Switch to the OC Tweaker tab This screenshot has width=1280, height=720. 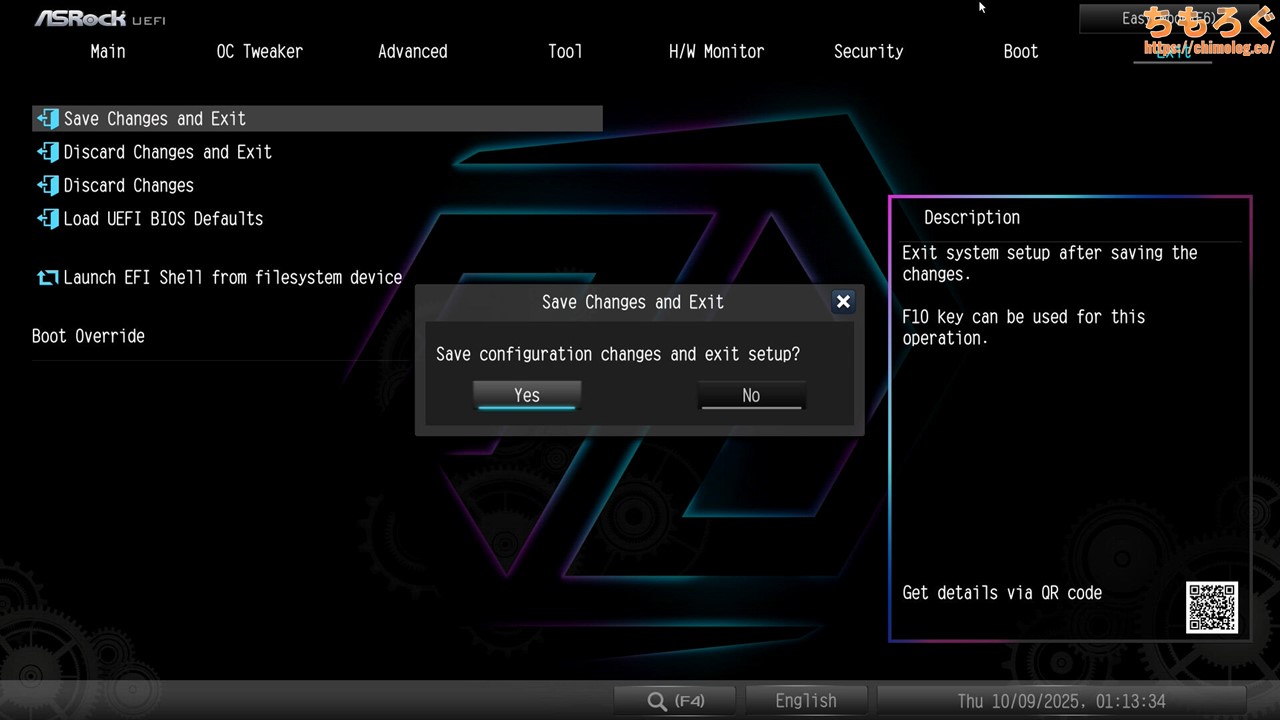[x=259, y=52]
